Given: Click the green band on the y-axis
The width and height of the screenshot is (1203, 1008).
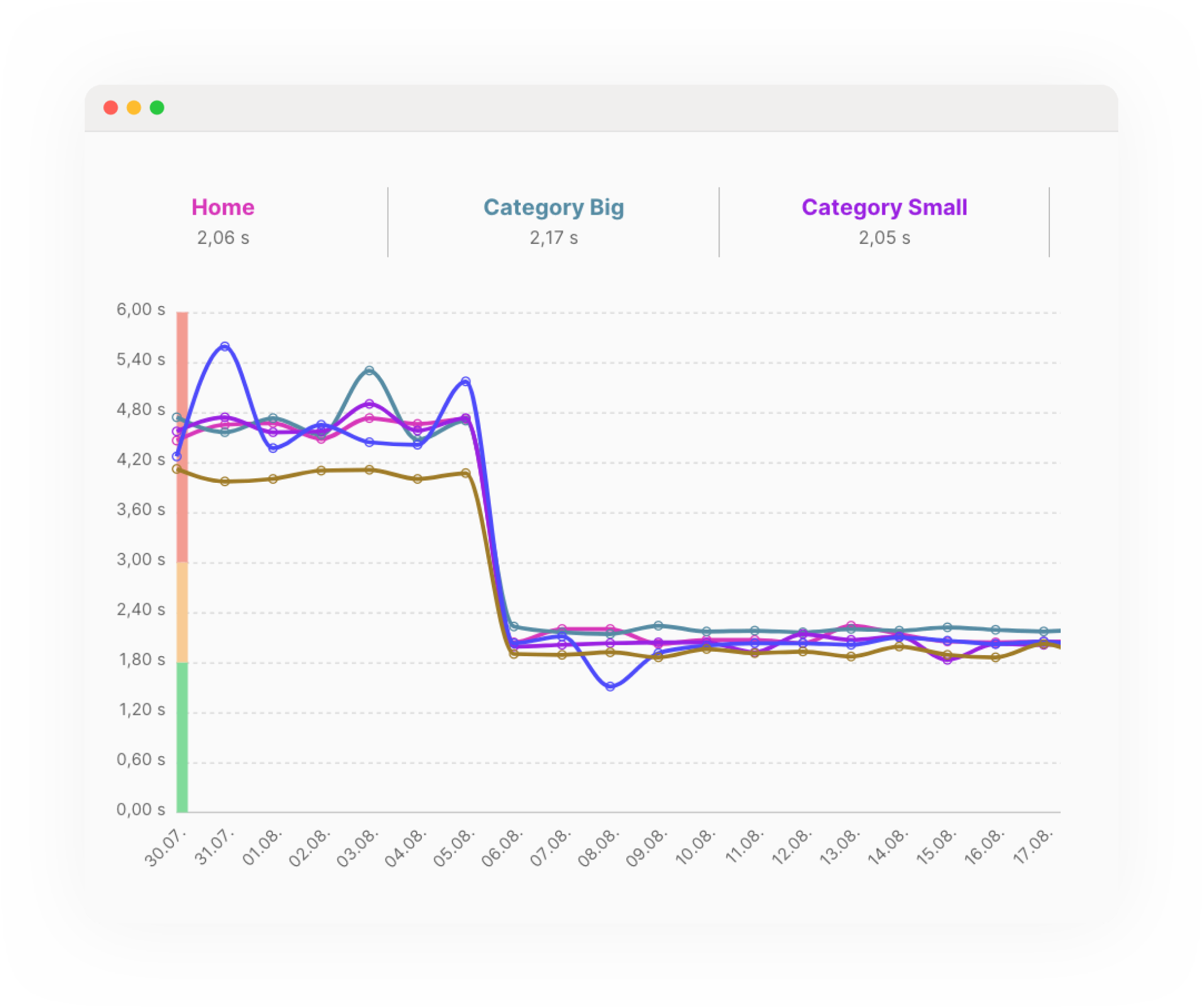Looking at the screenshot, I should (182, 738).
